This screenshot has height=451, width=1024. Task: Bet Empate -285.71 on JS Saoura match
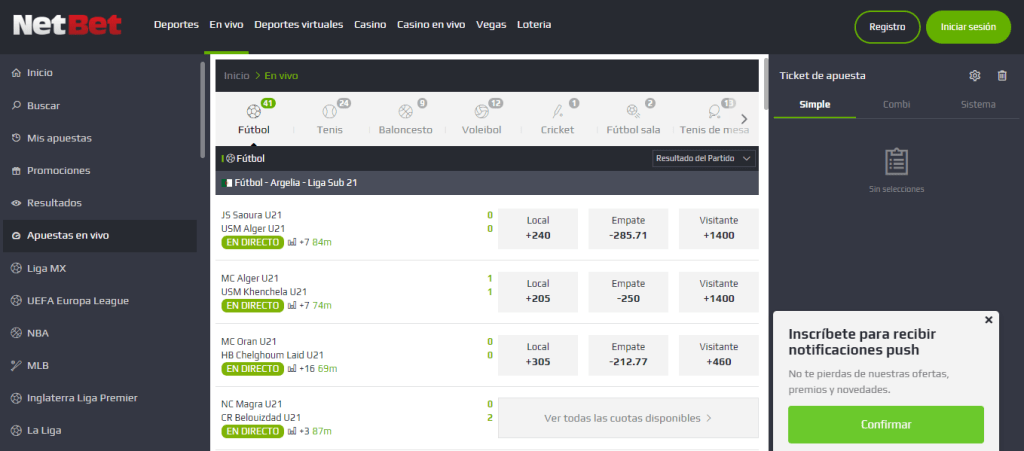click(x=628, y=228)
